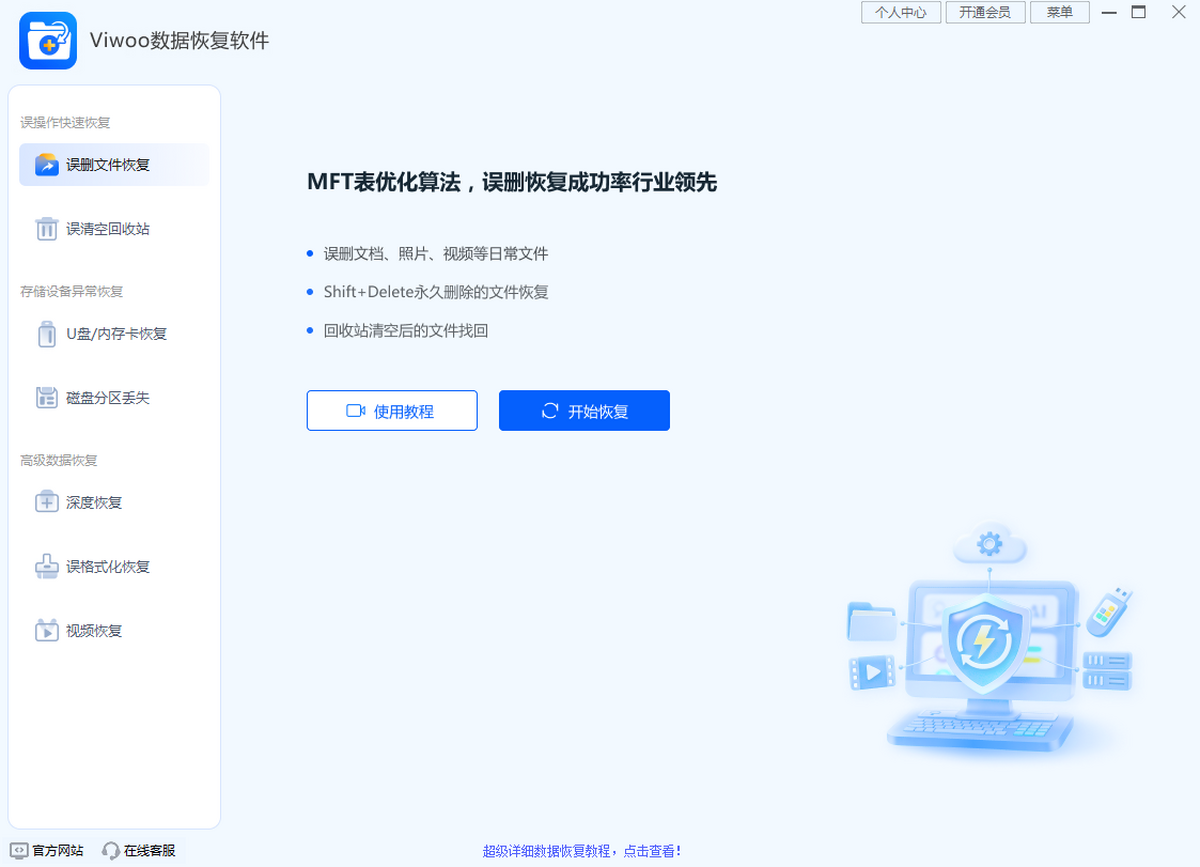Click the 存储设备异常恢复 section heading
This screenshot has height=867, width=1200.
71,292
